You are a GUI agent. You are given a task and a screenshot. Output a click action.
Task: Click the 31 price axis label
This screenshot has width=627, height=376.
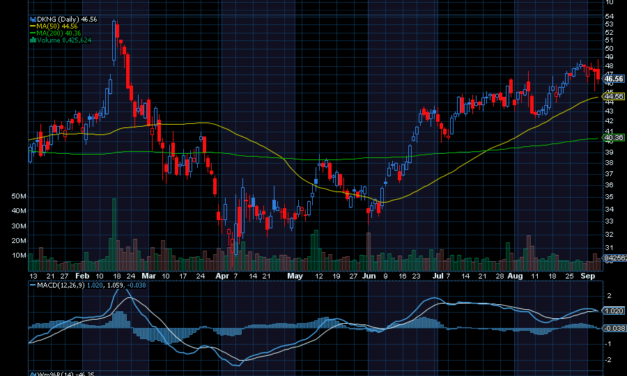[609, 248]
